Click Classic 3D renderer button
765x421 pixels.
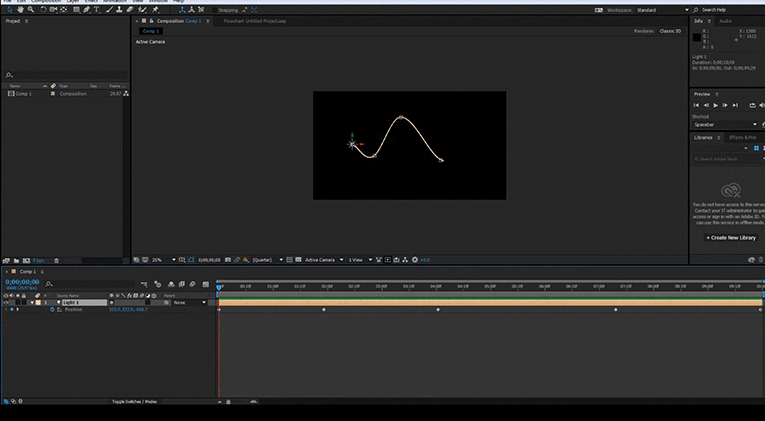[x=670, y=31]
